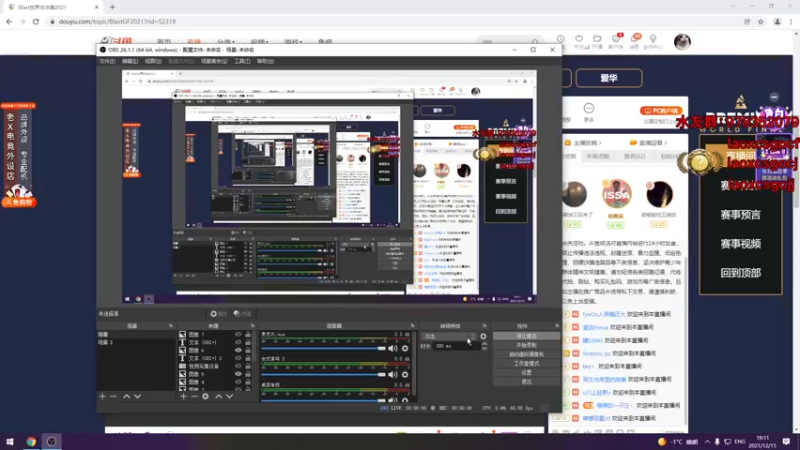Mute the 麦克风/Aux mixer channel
The width and height of the screenshot is (800, 450).
(392, 348)
